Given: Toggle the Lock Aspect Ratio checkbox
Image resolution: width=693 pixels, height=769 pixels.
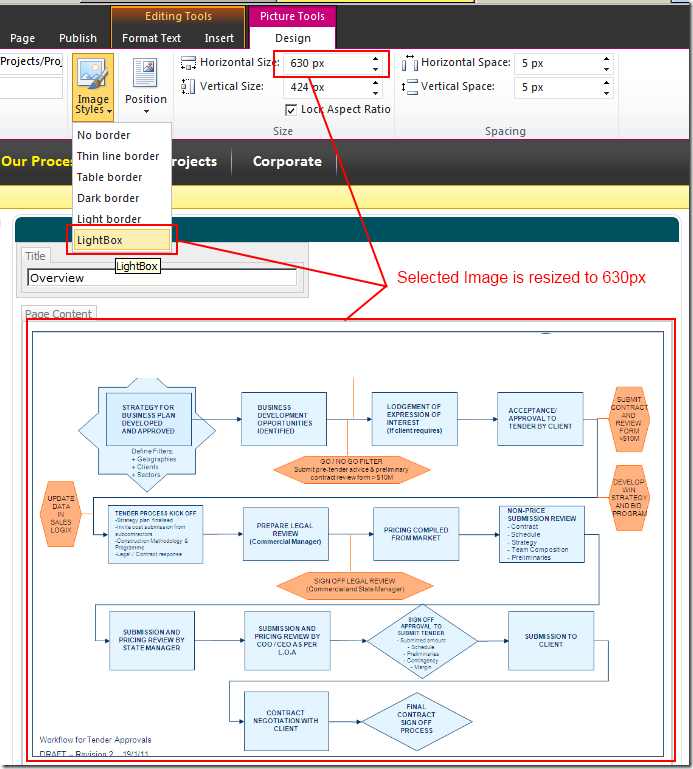Looking at the screenshot, I should pos(291,110).
